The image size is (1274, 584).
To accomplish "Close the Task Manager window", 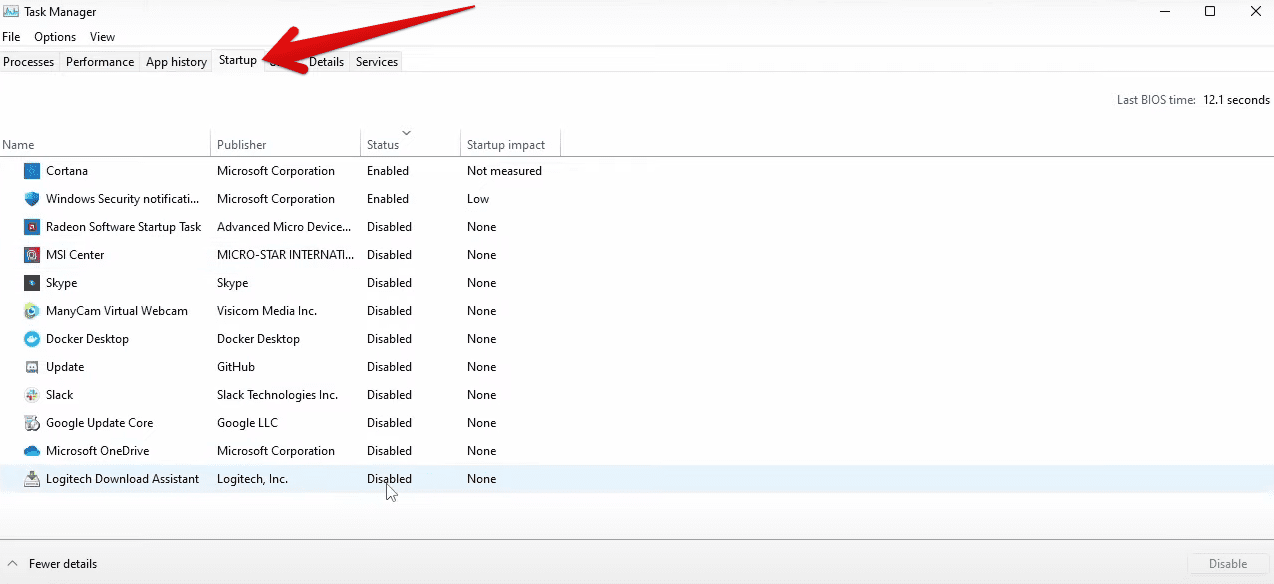I will (x=1255, y=11).
